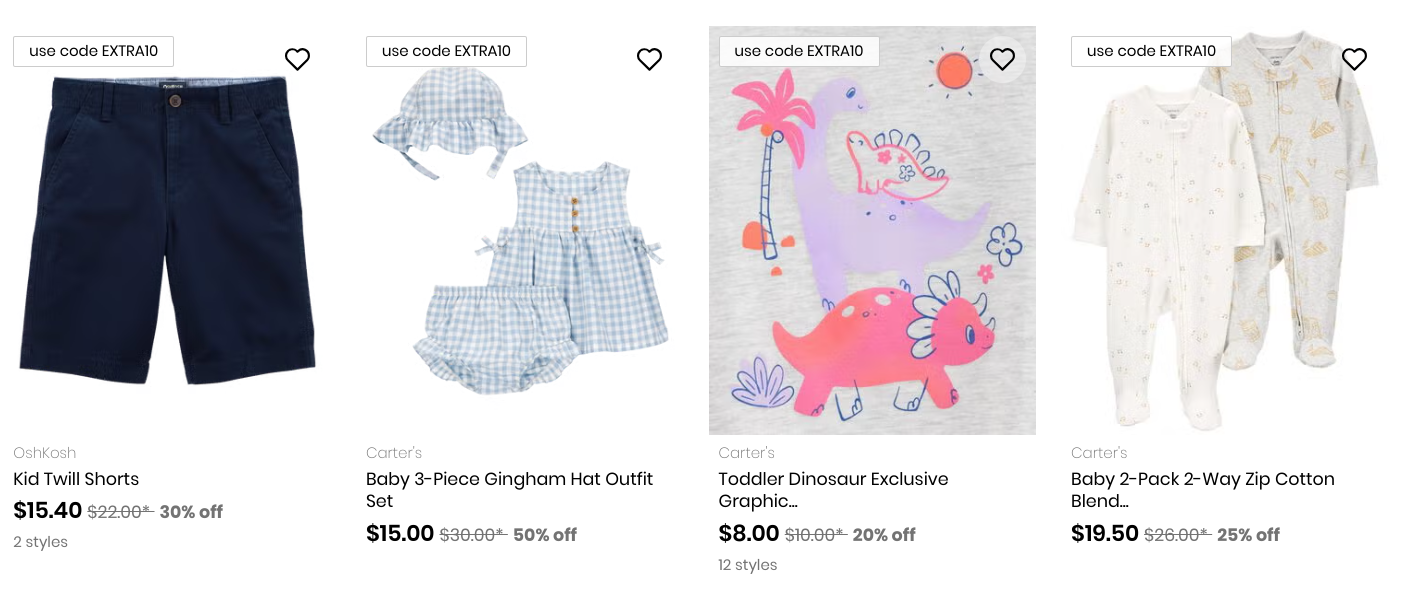Click the 2 styles label under shorts
Image resolution: width=1409 pixels, height=602 pixels.
pos(41,542)
